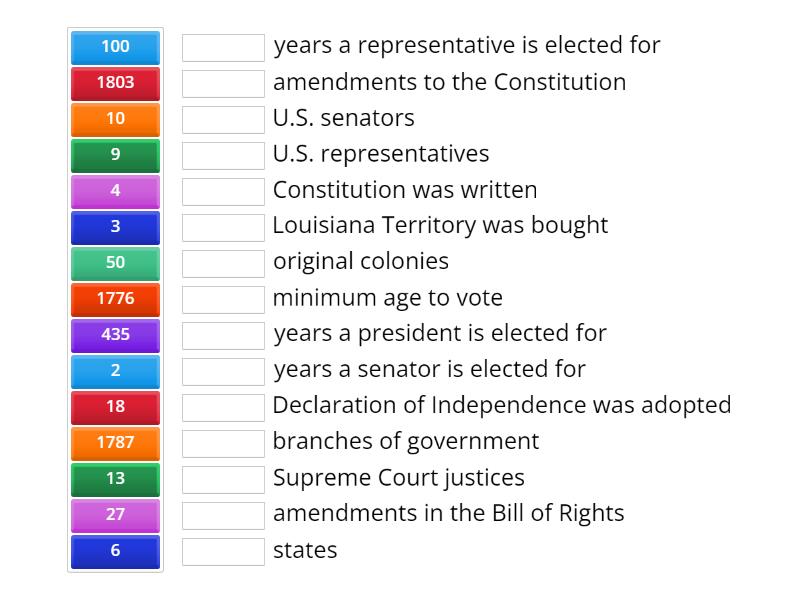The image size is (800, 600).
Task: Select the pink tile showing 27
Action: coord(115,515)
